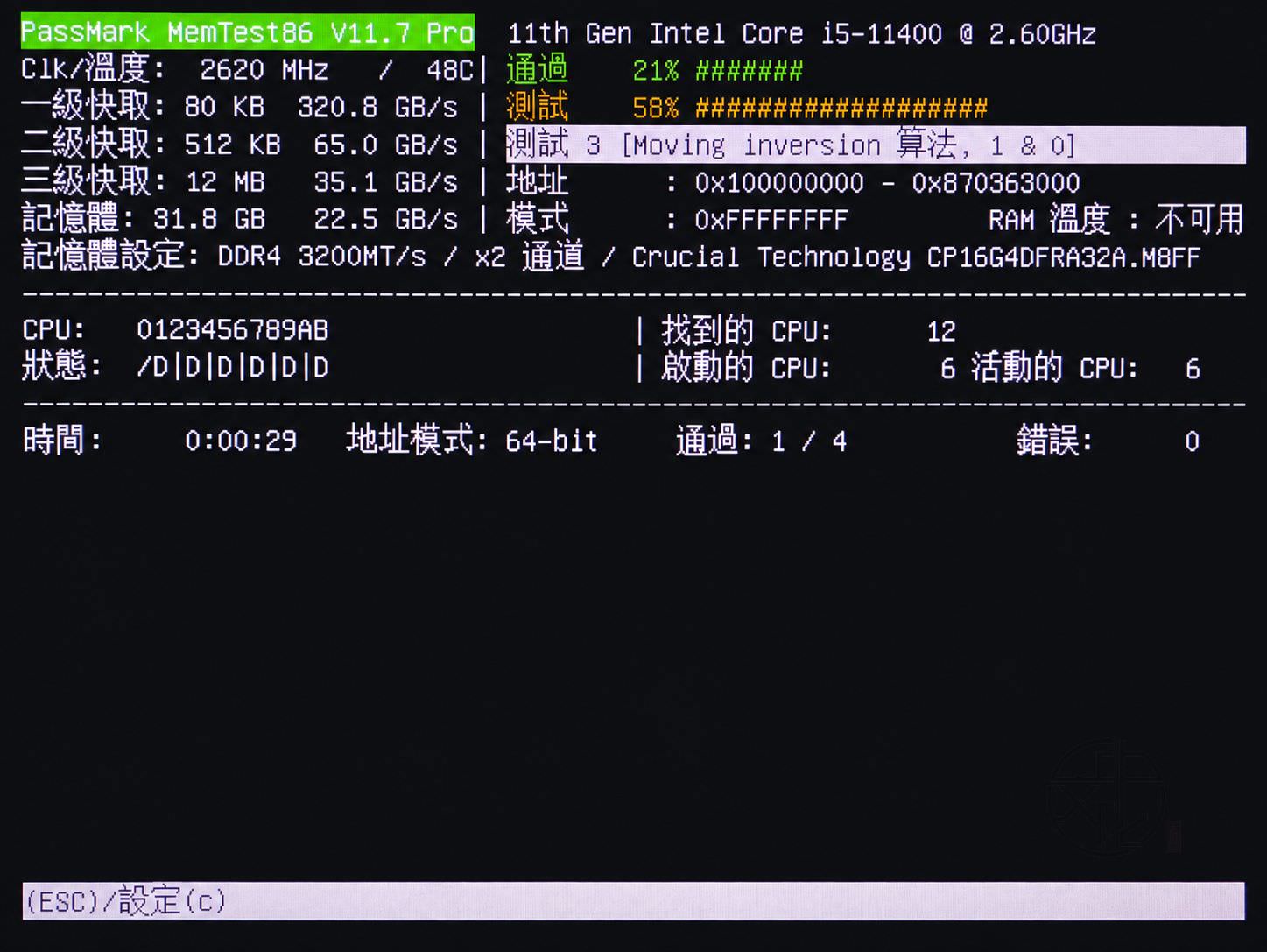The image size is (1267, 952).
Task: Click the 找到的 CPU count 12
Action: point(941,331)
